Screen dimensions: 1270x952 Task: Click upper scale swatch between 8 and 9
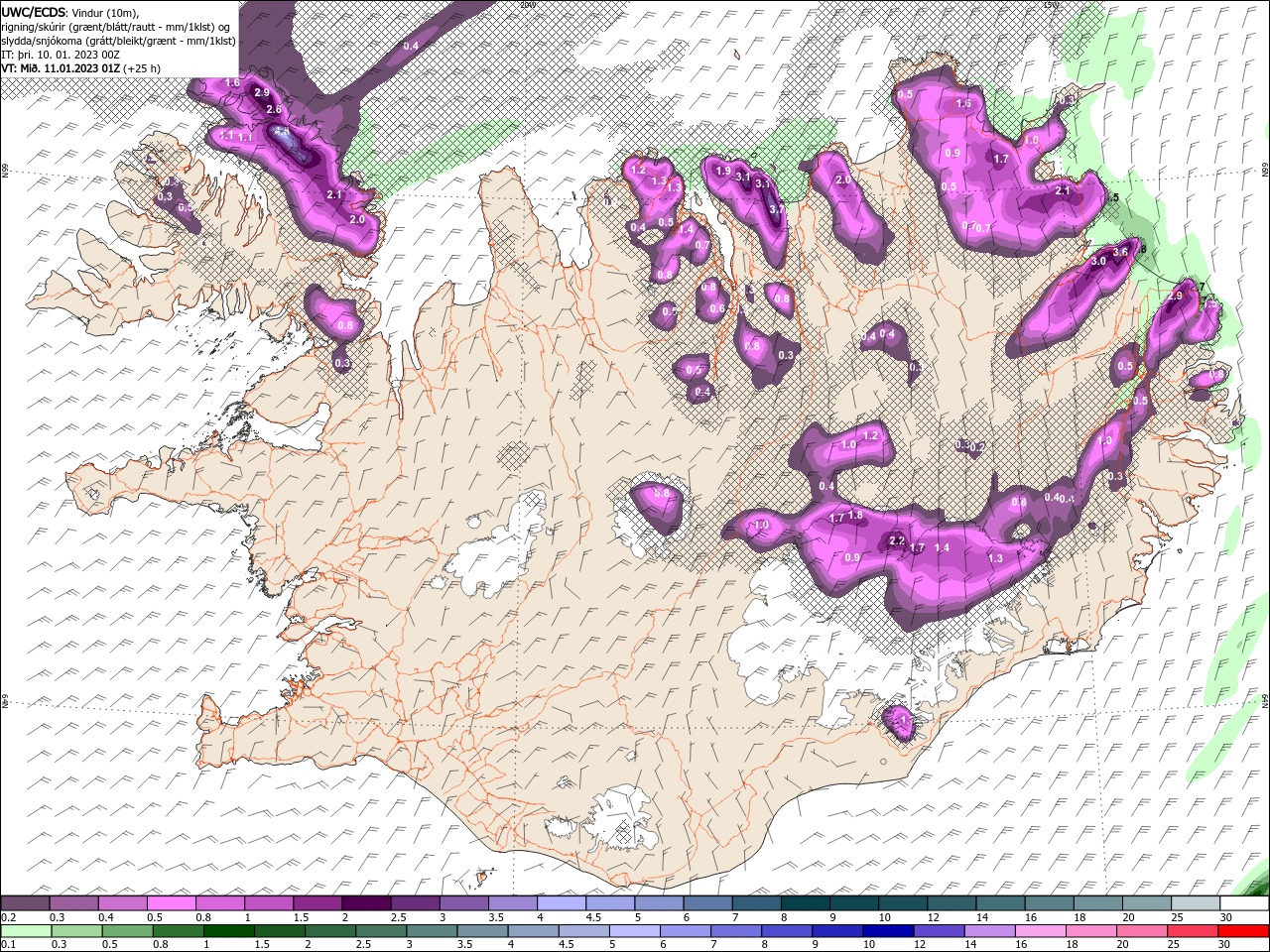tap(806, 903)
